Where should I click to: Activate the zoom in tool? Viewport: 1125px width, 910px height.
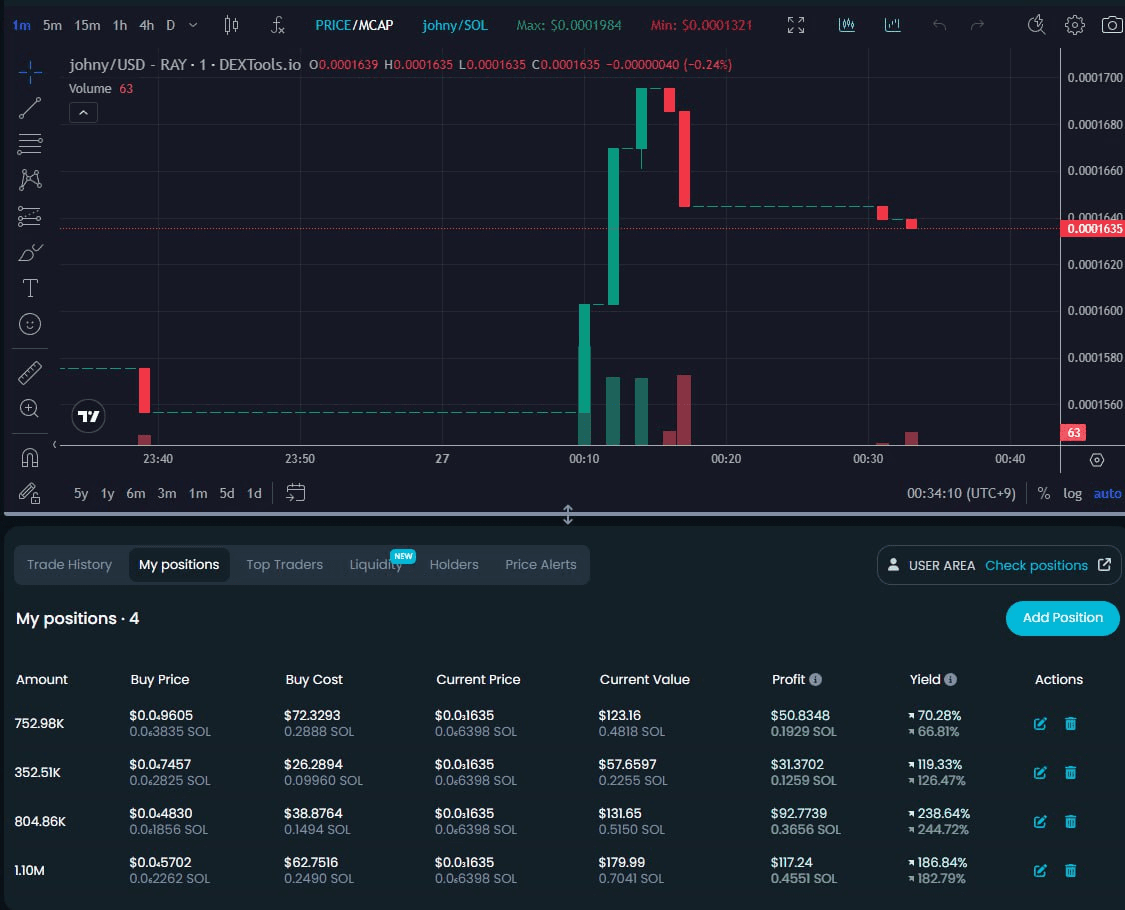point(29,408)
